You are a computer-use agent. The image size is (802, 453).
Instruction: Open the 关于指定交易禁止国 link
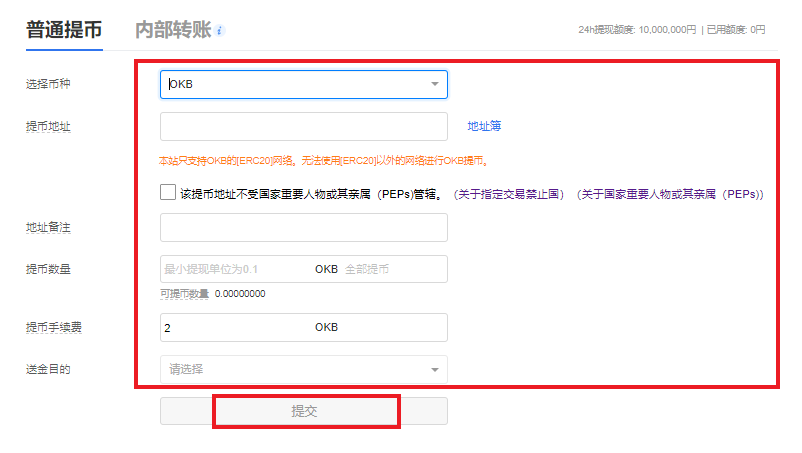tap(509, 194)
